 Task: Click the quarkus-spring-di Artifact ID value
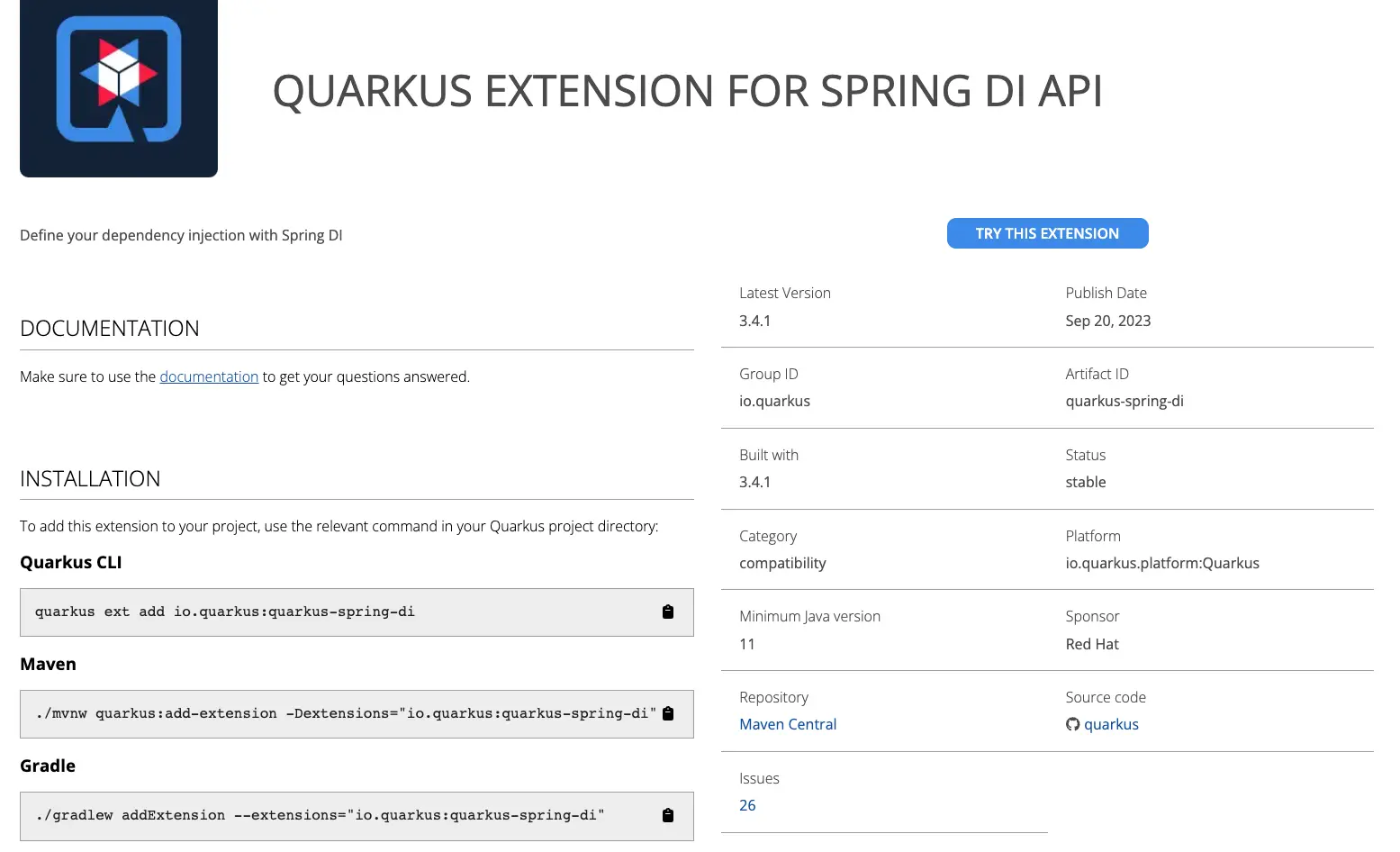[1125, 402]
